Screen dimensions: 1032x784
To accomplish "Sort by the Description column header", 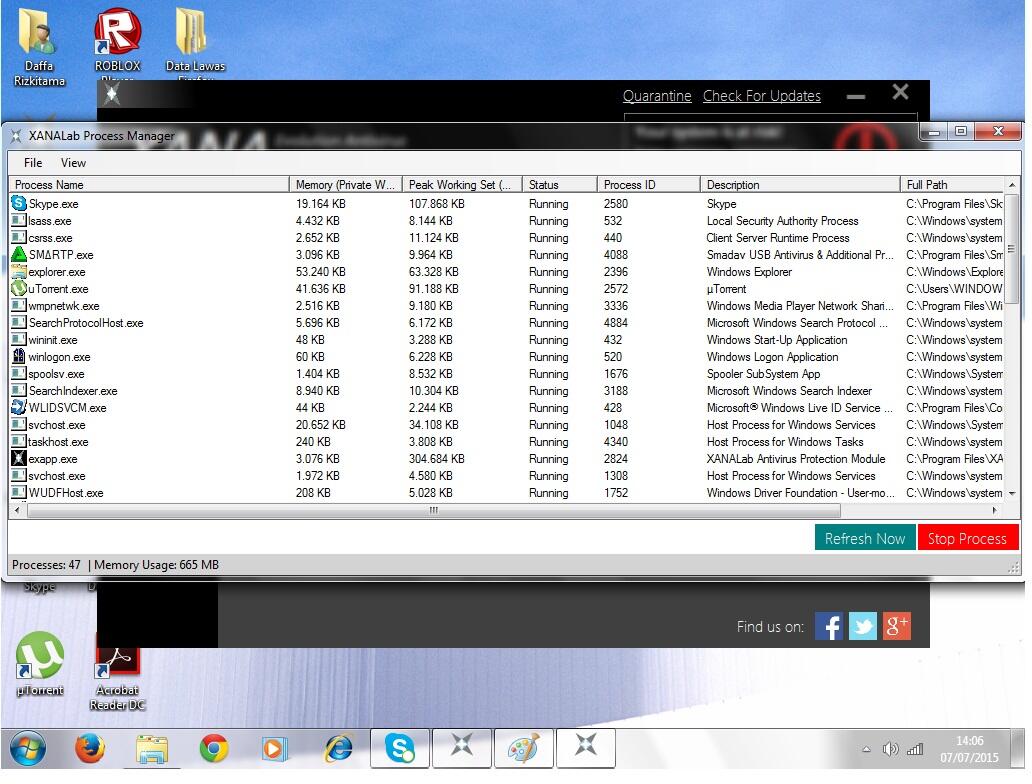I will pos(800,185).
